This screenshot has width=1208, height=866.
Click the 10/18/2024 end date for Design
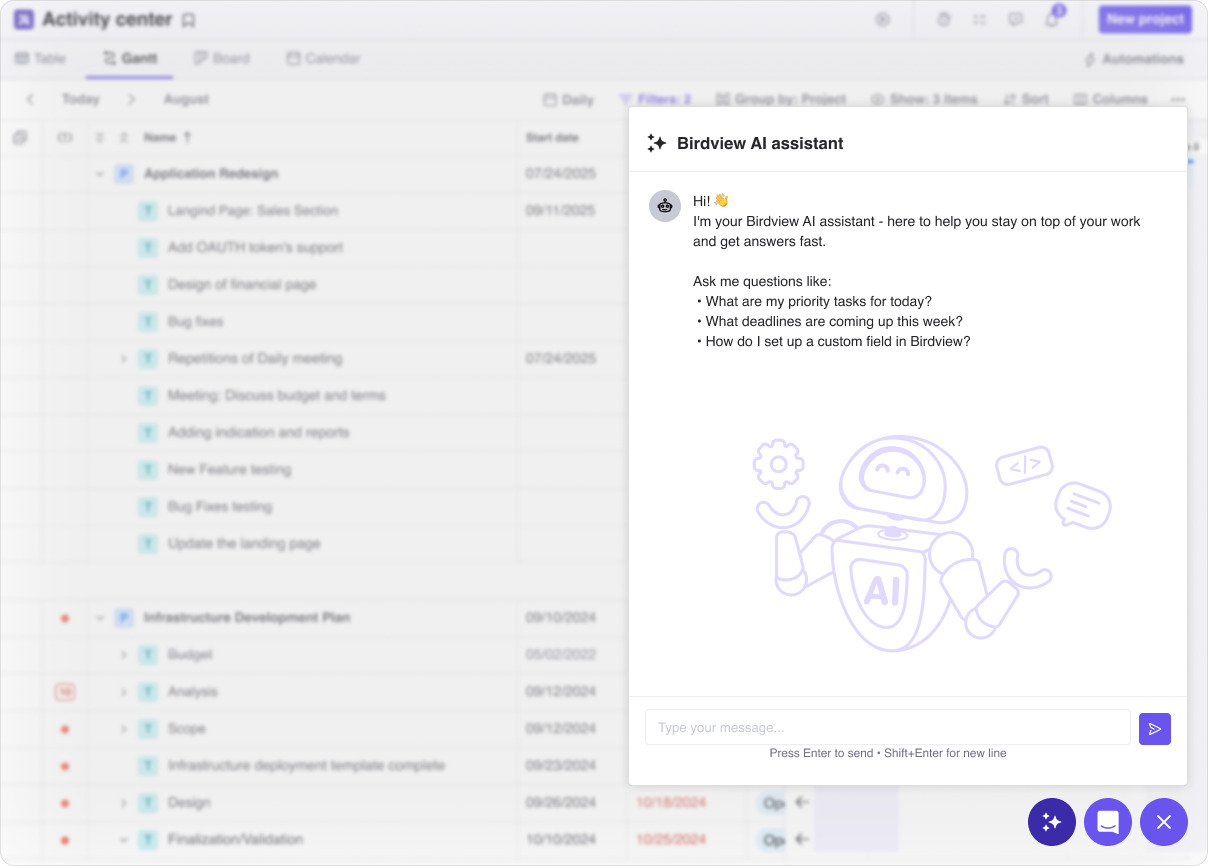tap(671, 803)
